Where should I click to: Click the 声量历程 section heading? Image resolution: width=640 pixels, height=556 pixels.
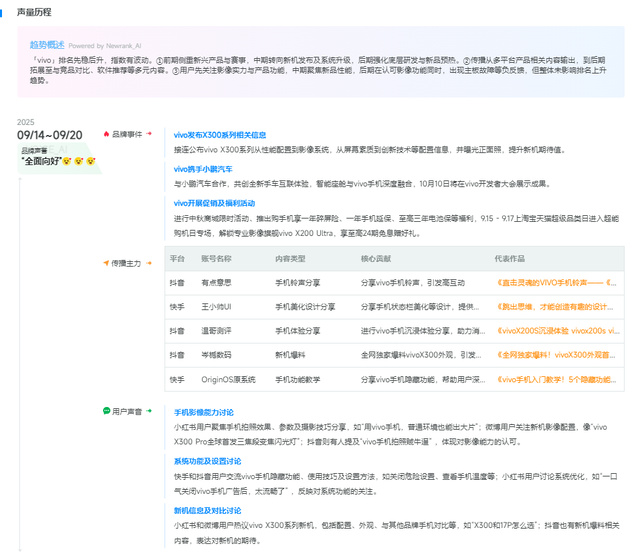coord(34,12)
